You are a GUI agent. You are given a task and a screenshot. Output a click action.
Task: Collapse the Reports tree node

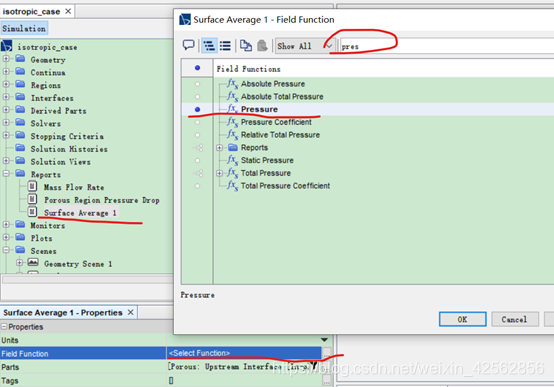pos(6,173)
